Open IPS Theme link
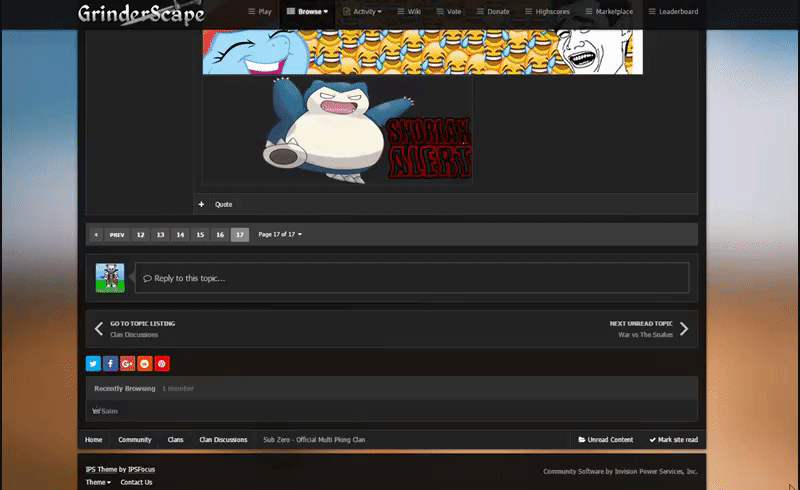800x490 pixels. coord(101,469)
